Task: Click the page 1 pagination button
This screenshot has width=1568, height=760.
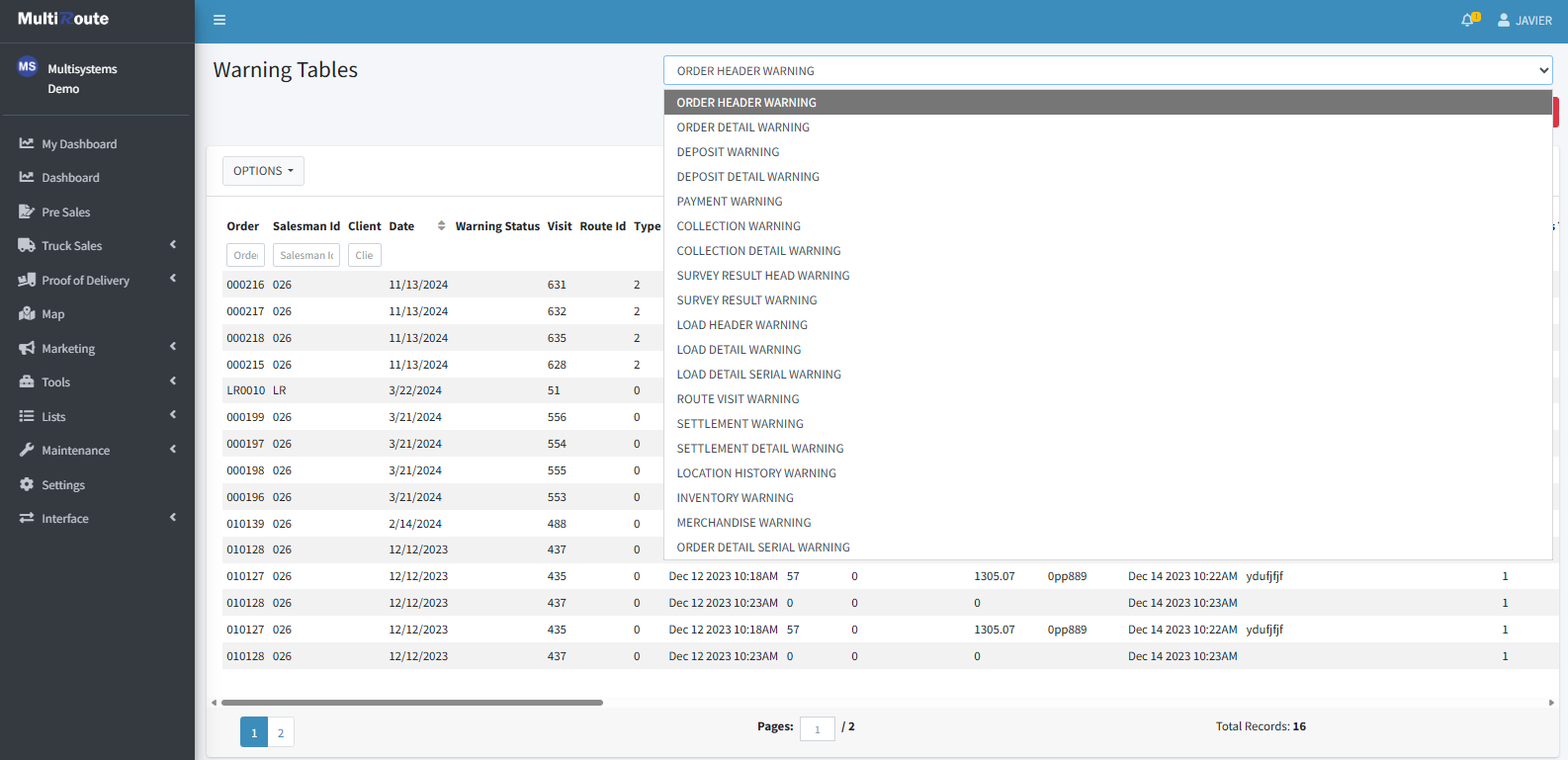Action: click(x=254, y=732)
